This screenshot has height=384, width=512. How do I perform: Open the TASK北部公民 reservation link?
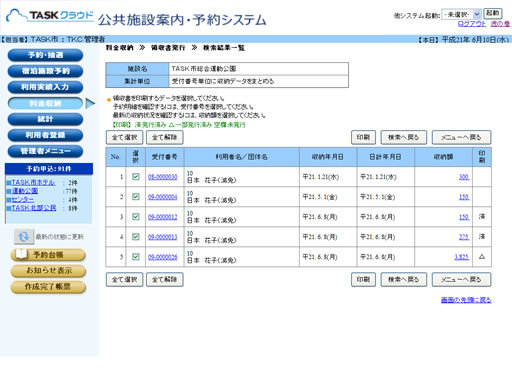click(x=34, y=208)
